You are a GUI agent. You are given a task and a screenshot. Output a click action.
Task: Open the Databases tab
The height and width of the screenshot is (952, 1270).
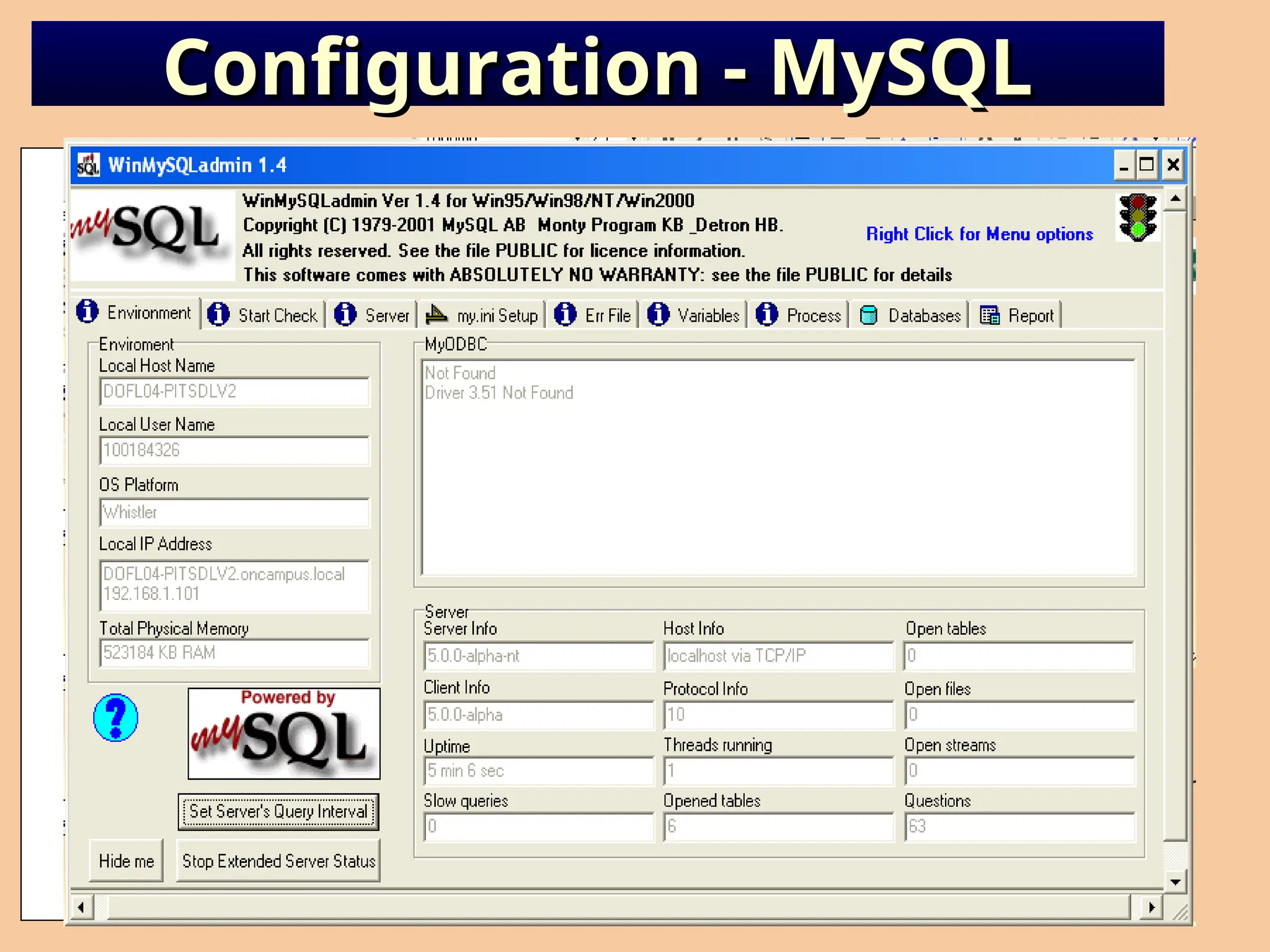tap(911, 315)
